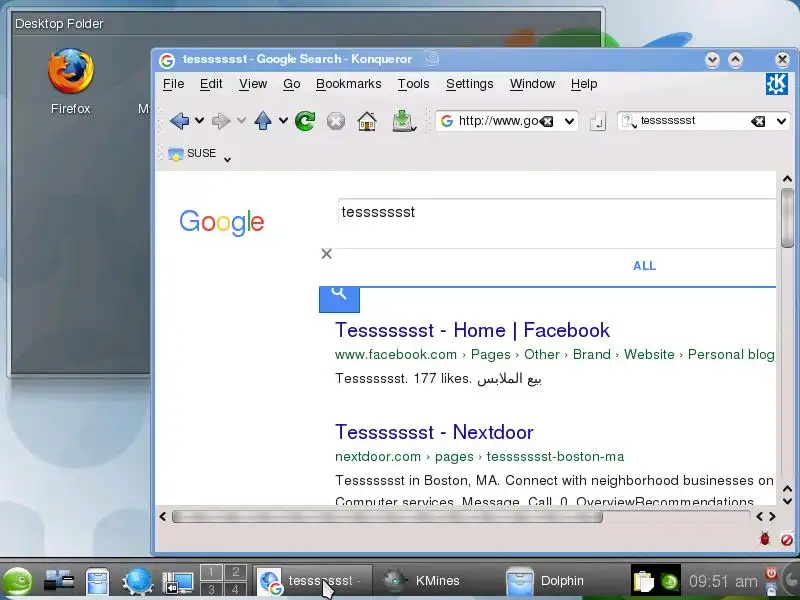Open the Tesssssst Nextdoor result link
This screenshot has width=800, height=600.
pyautogui.click(x=434, y=432)
